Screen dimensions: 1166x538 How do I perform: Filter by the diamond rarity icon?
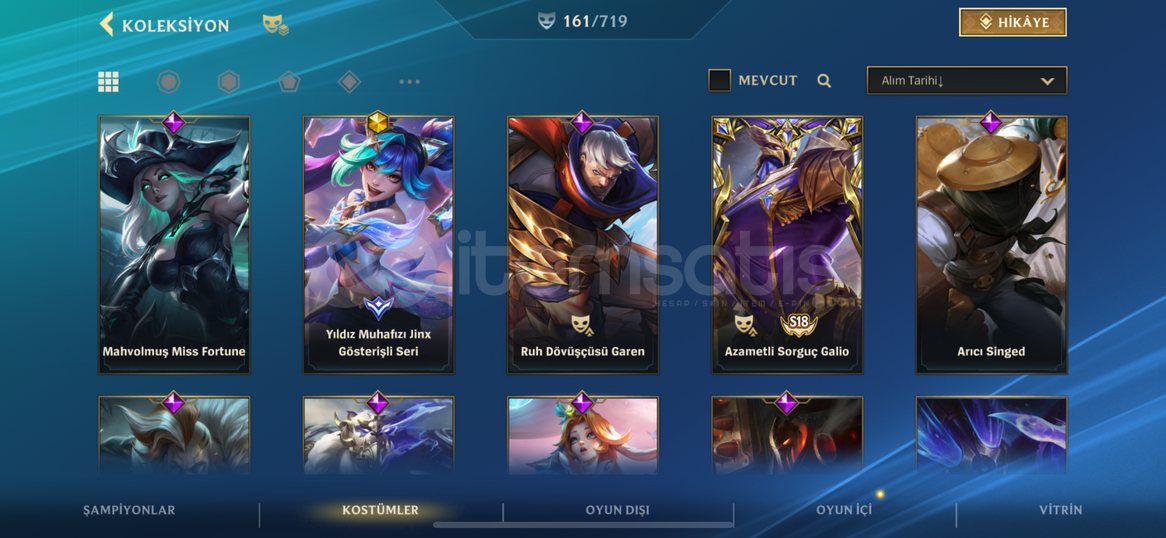(350, 82)
